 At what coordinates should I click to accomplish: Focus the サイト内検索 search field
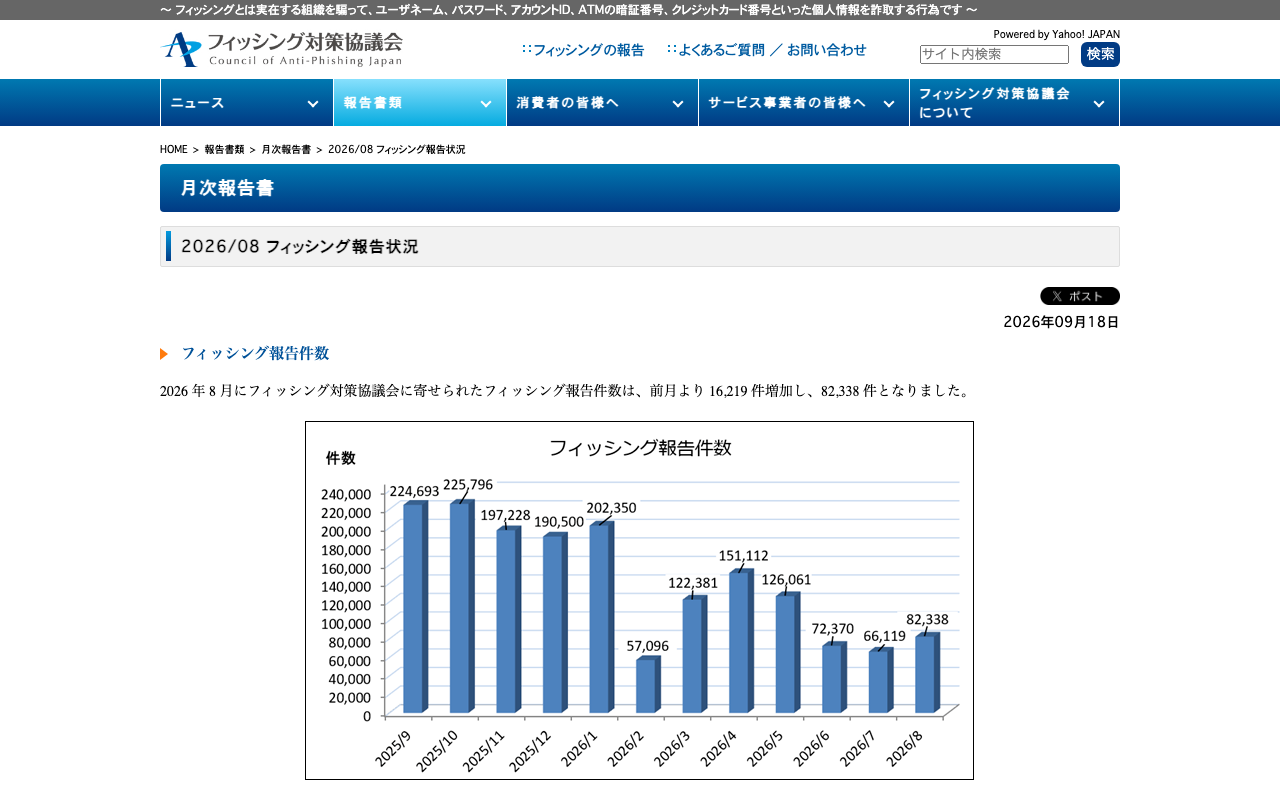click(994, 54)
